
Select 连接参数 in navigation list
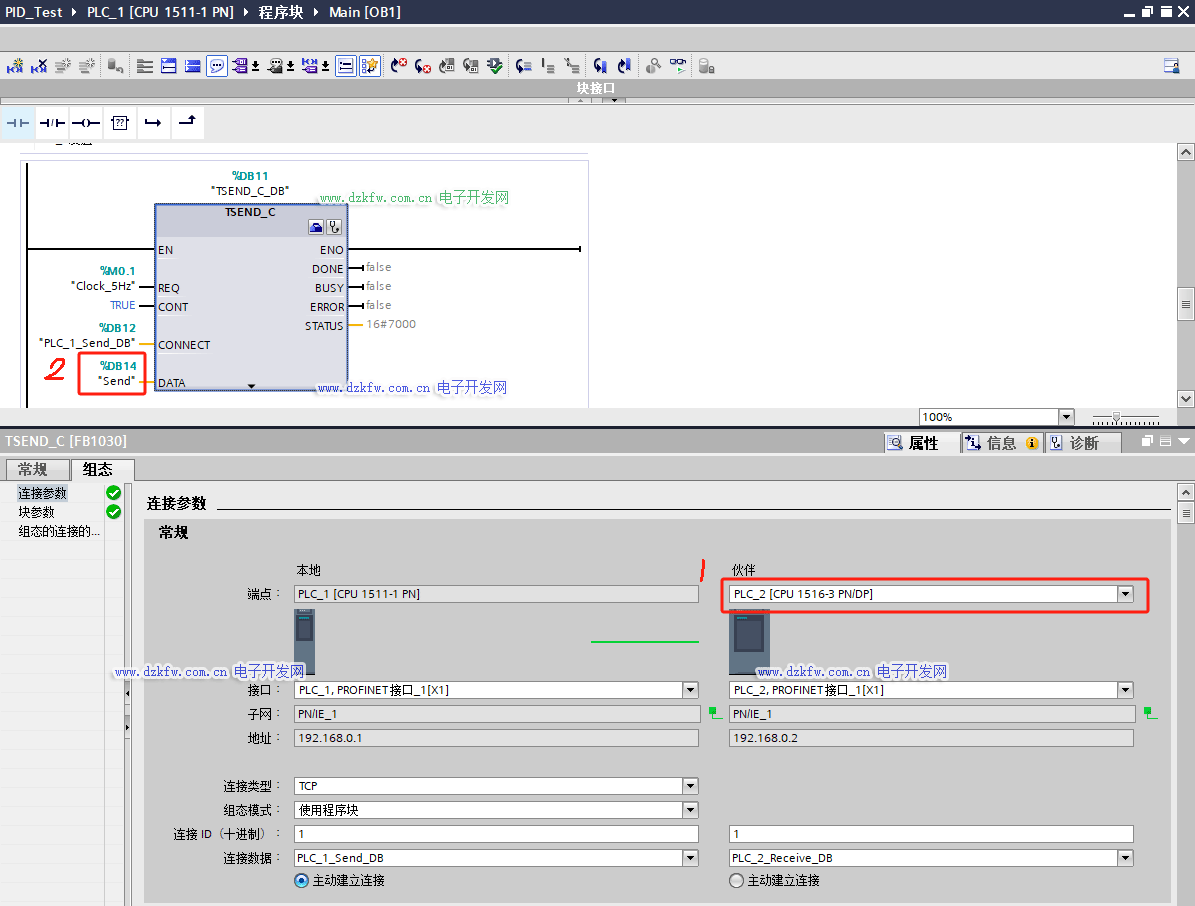tap(43, 493)
